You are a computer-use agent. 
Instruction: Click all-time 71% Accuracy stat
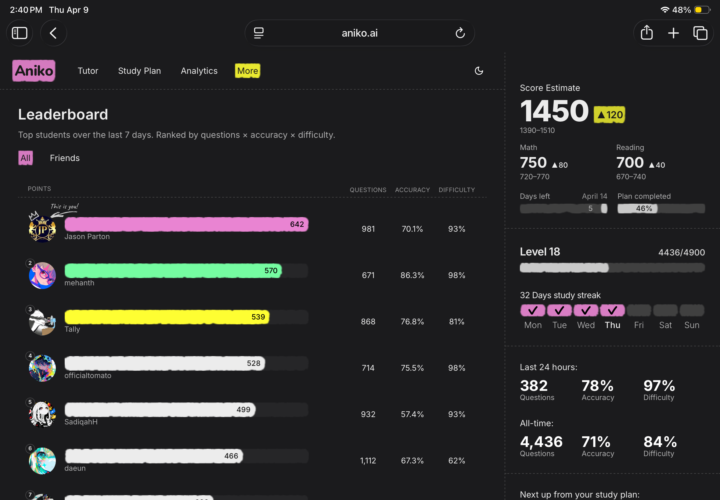click(x=597, y=445)
